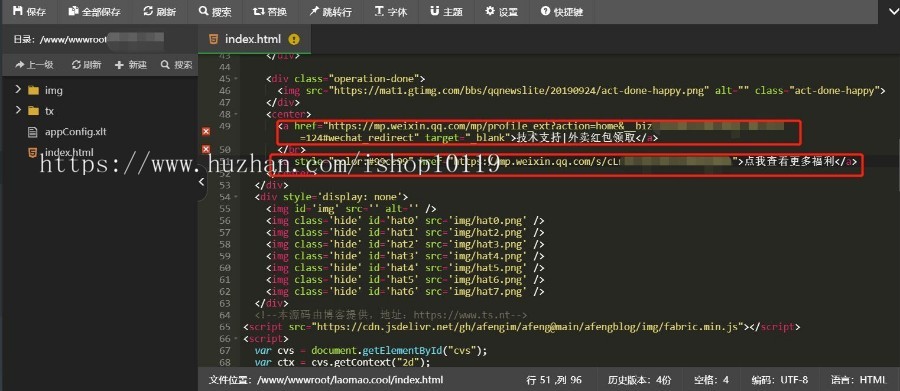
Task: Place the cursor on the 技术支持|外卖红包领取 link text
Action: [x=576, y=138]
